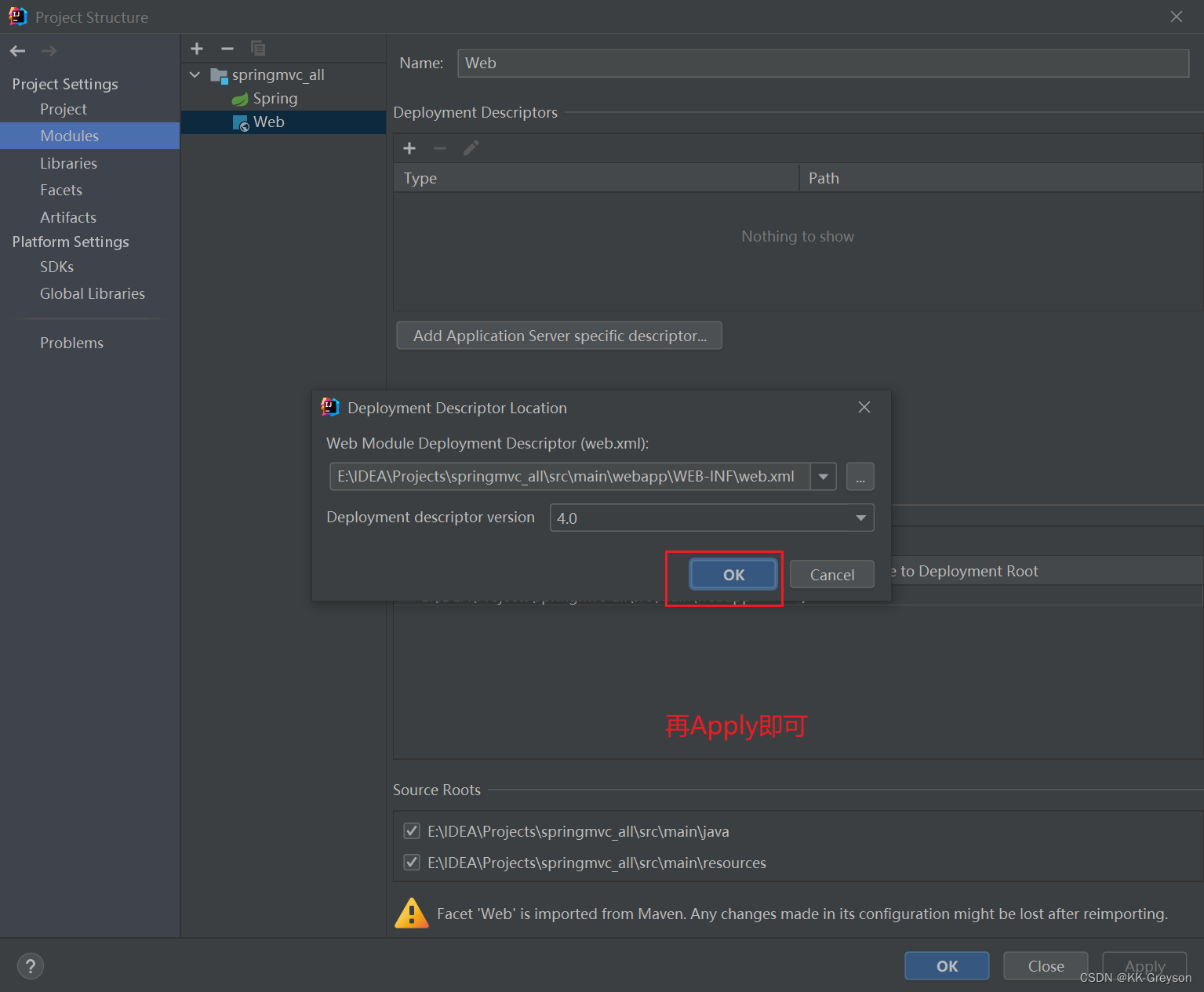Click the back navigation arrow

pos(18,51)
